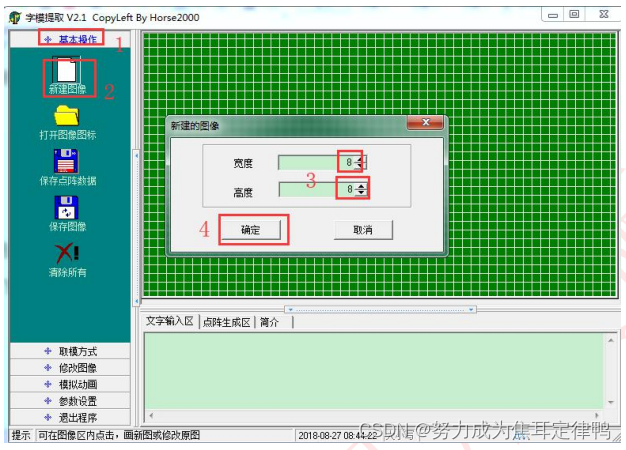Click the vertical splitter handle beside the sidebar
The image size is (626, 450).
137,228
